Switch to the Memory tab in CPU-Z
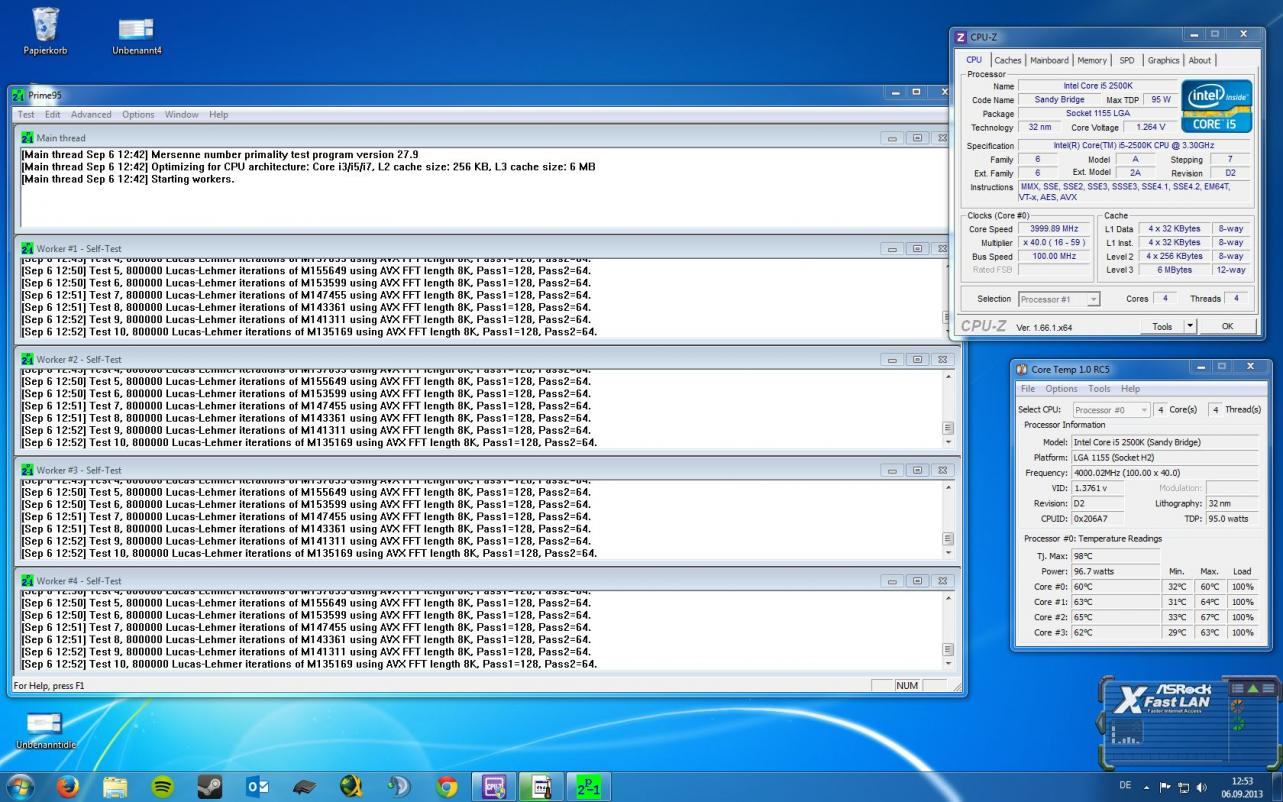The width and height of the screenshot is (1283, 802). click(1092, 60)
